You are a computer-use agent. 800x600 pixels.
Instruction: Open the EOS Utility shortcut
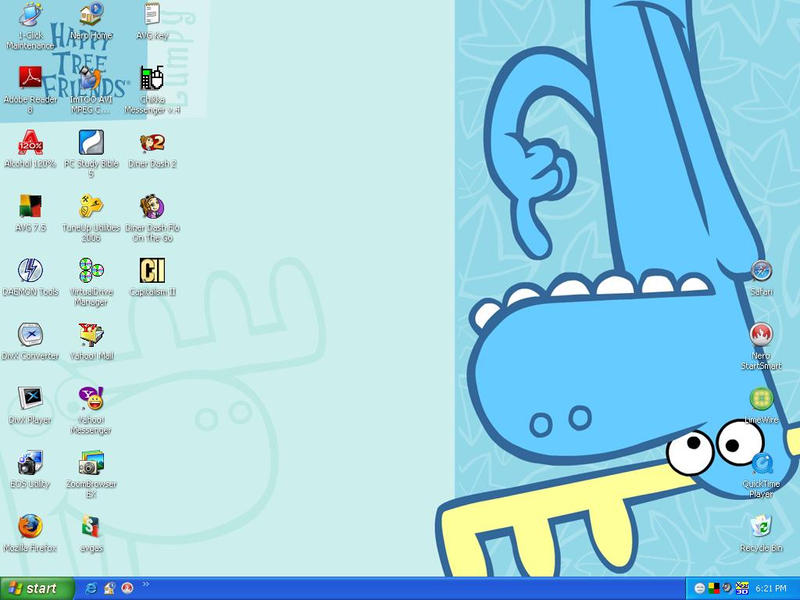(31, 463)
